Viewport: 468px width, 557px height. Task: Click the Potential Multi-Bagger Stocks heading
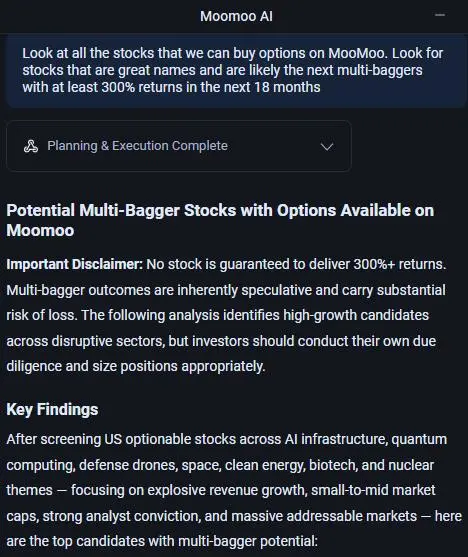[x=220, y=220]
